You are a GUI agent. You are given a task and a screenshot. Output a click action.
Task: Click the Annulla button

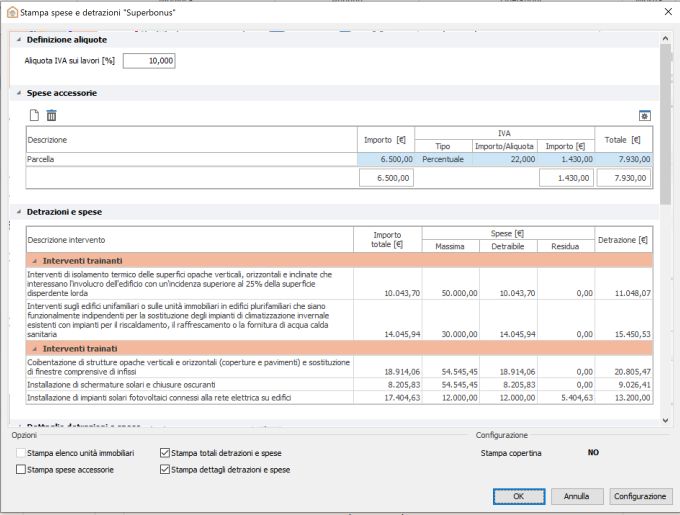pos(576,496)
